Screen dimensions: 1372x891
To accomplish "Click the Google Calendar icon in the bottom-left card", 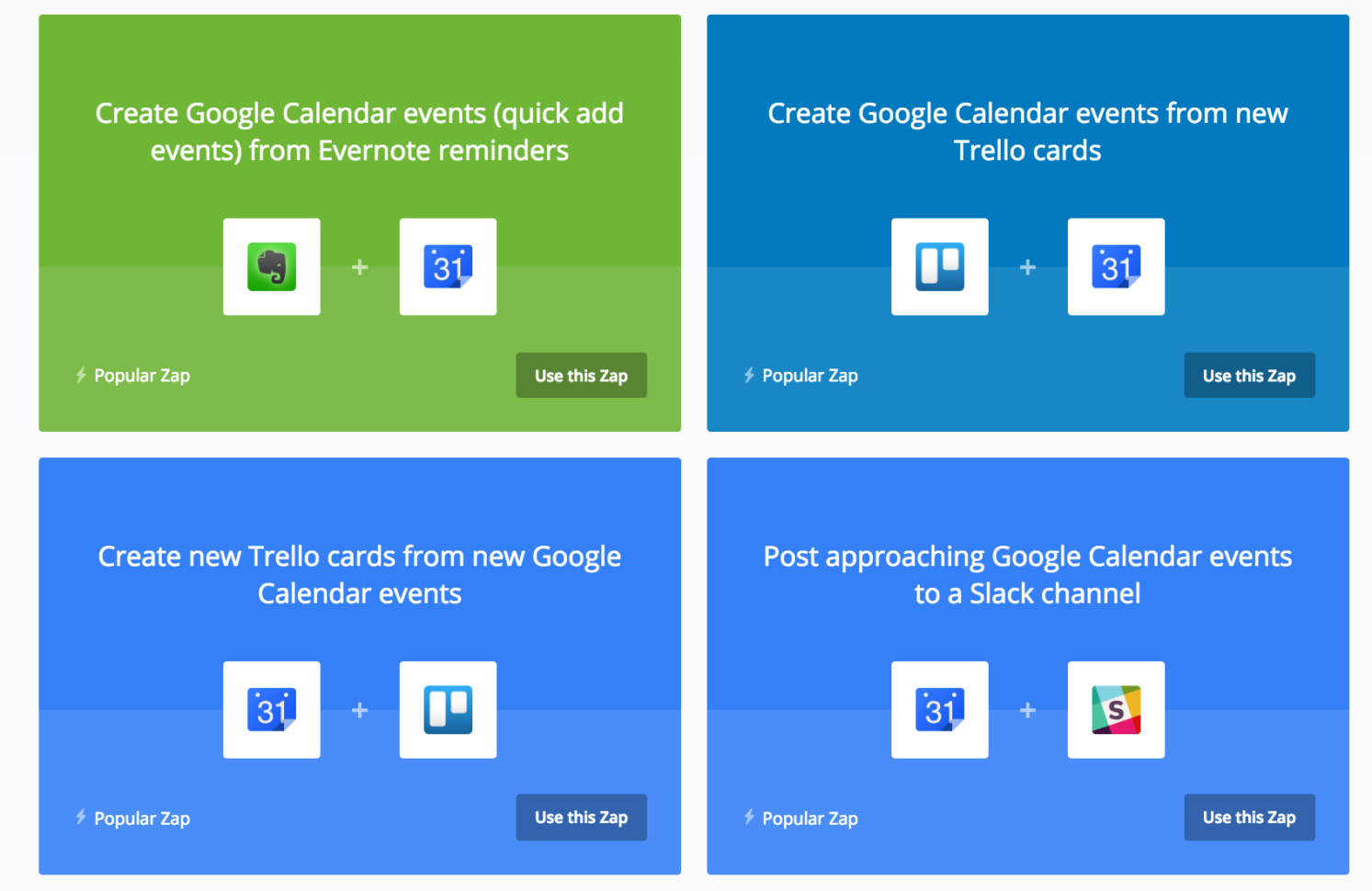I will pos(272,710).
